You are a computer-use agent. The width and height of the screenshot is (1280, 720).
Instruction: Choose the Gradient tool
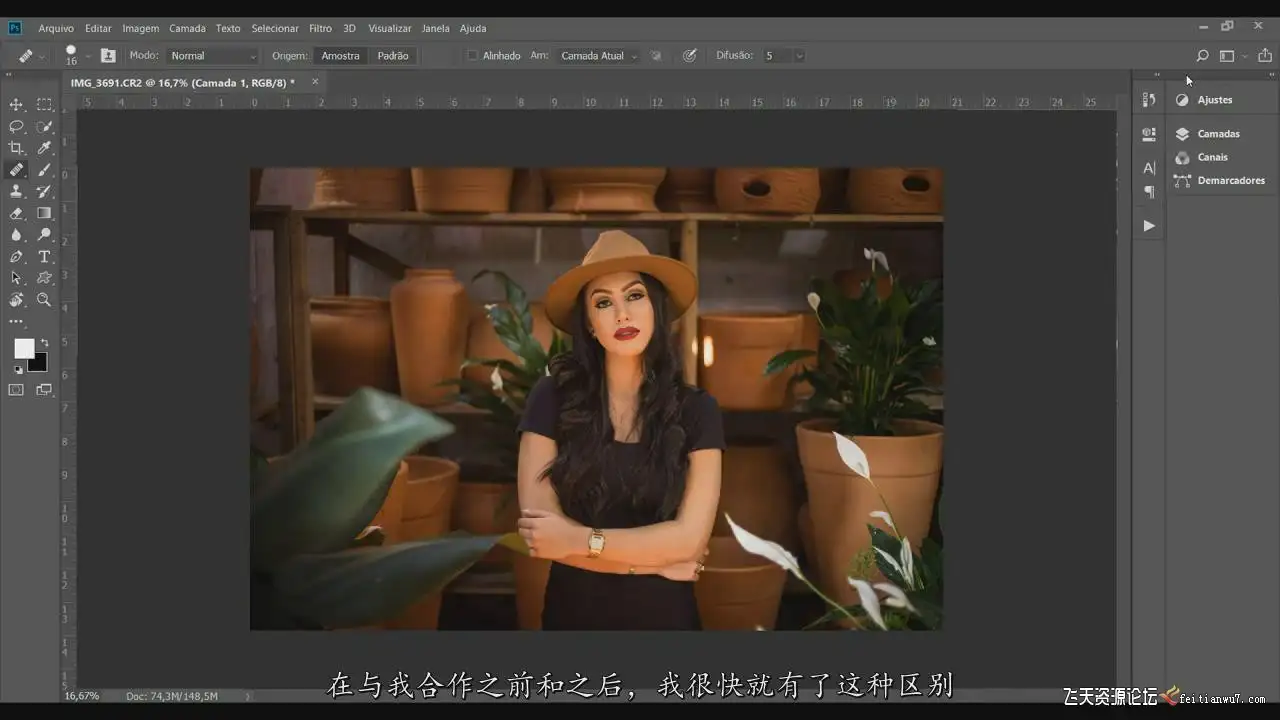point(44,213)
